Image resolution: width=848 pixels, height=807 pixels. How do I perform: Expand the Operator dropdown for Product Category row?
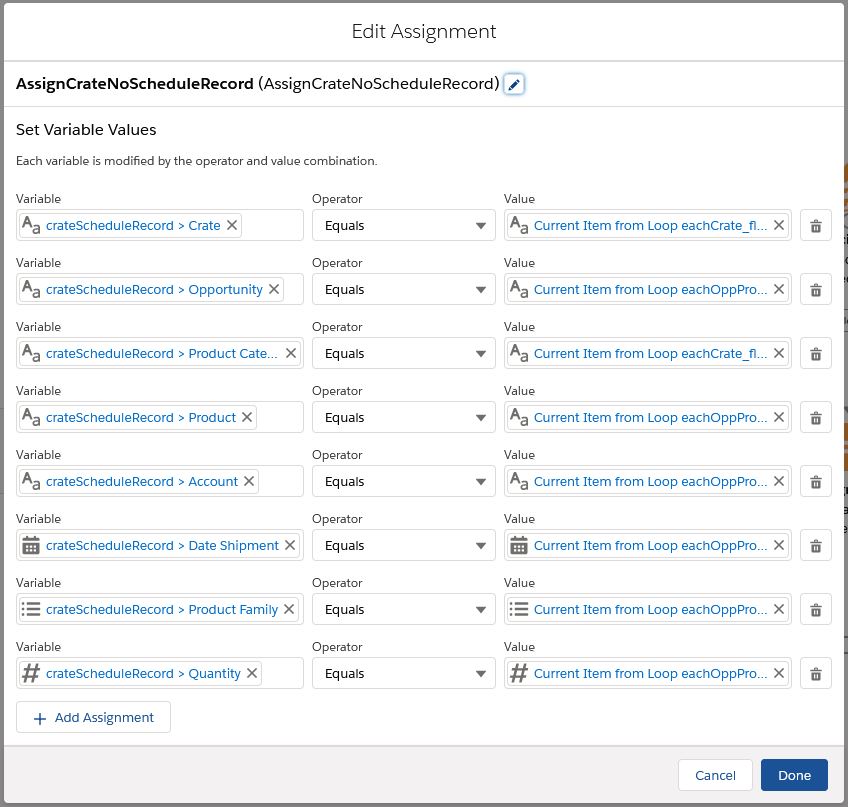tap(404, 354)
